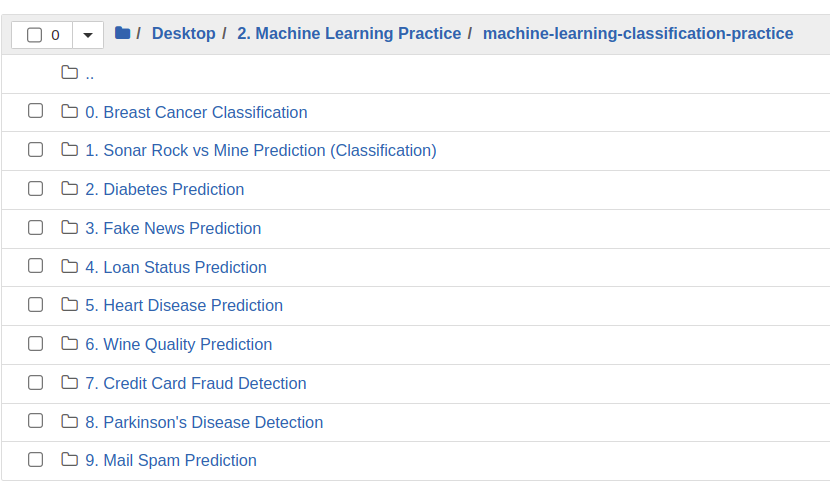Click folder icon beside Loan Status Prediction
The image size is (830, 486).
tap(69, 267)
